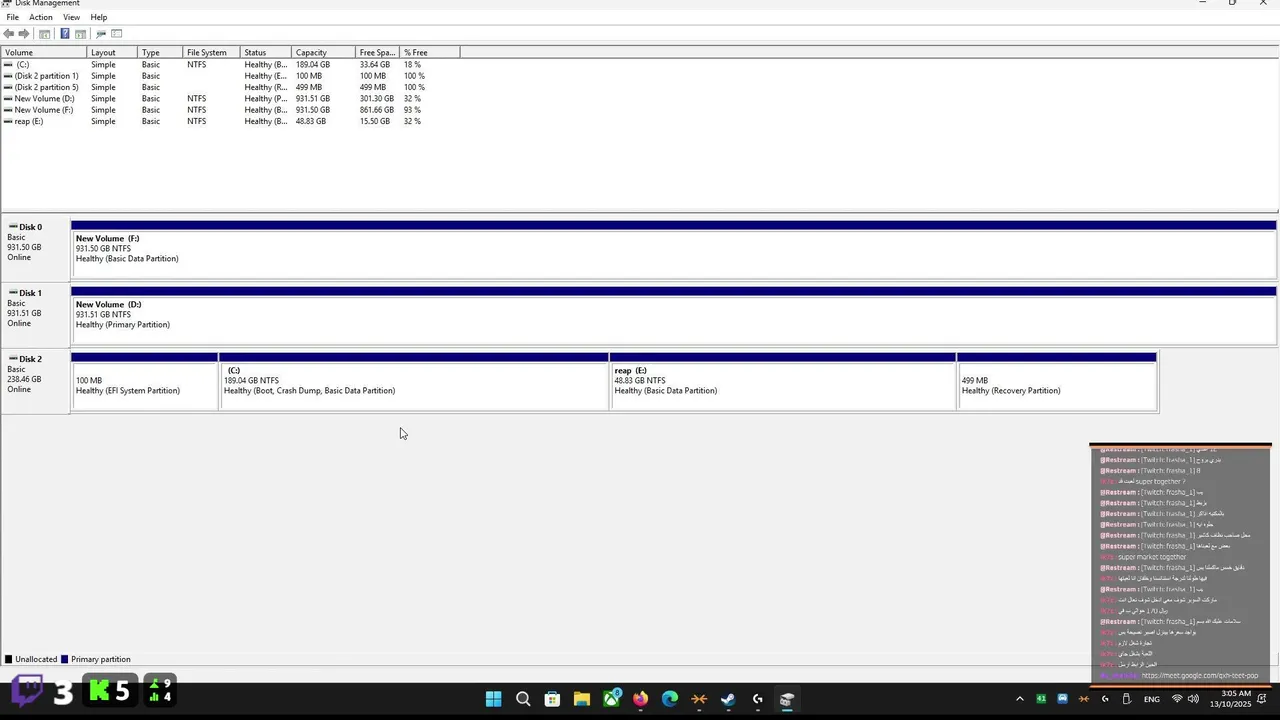Open File Explorer from taskbar
Viewport: 1280px width, 720px height.
[582, 699]
